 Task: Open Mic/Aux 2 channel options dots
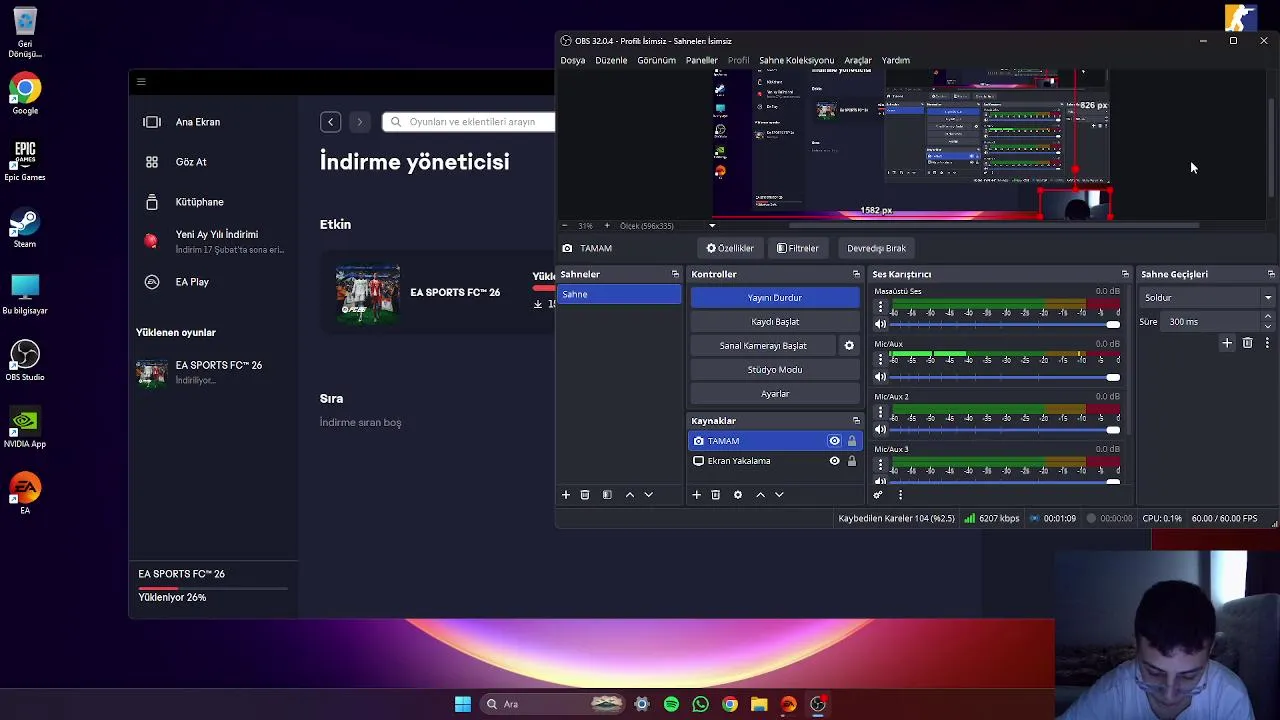click(881, 414)
